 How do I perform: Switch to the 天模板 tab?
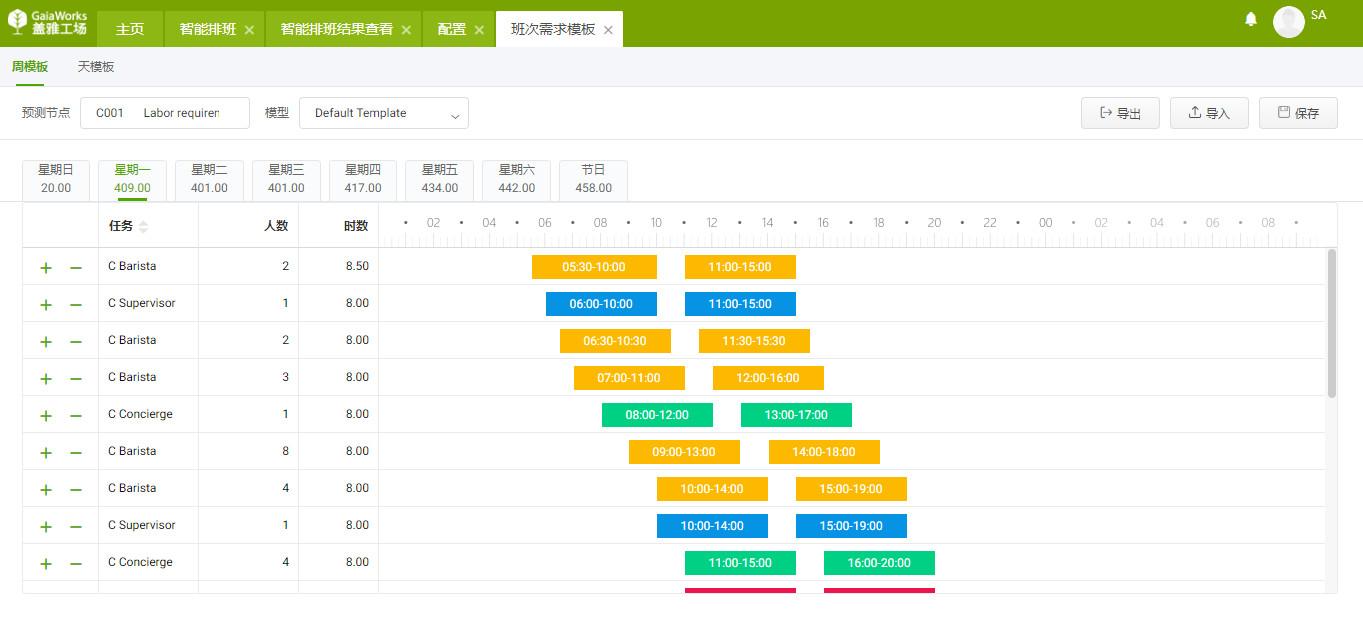click(96, 66)
